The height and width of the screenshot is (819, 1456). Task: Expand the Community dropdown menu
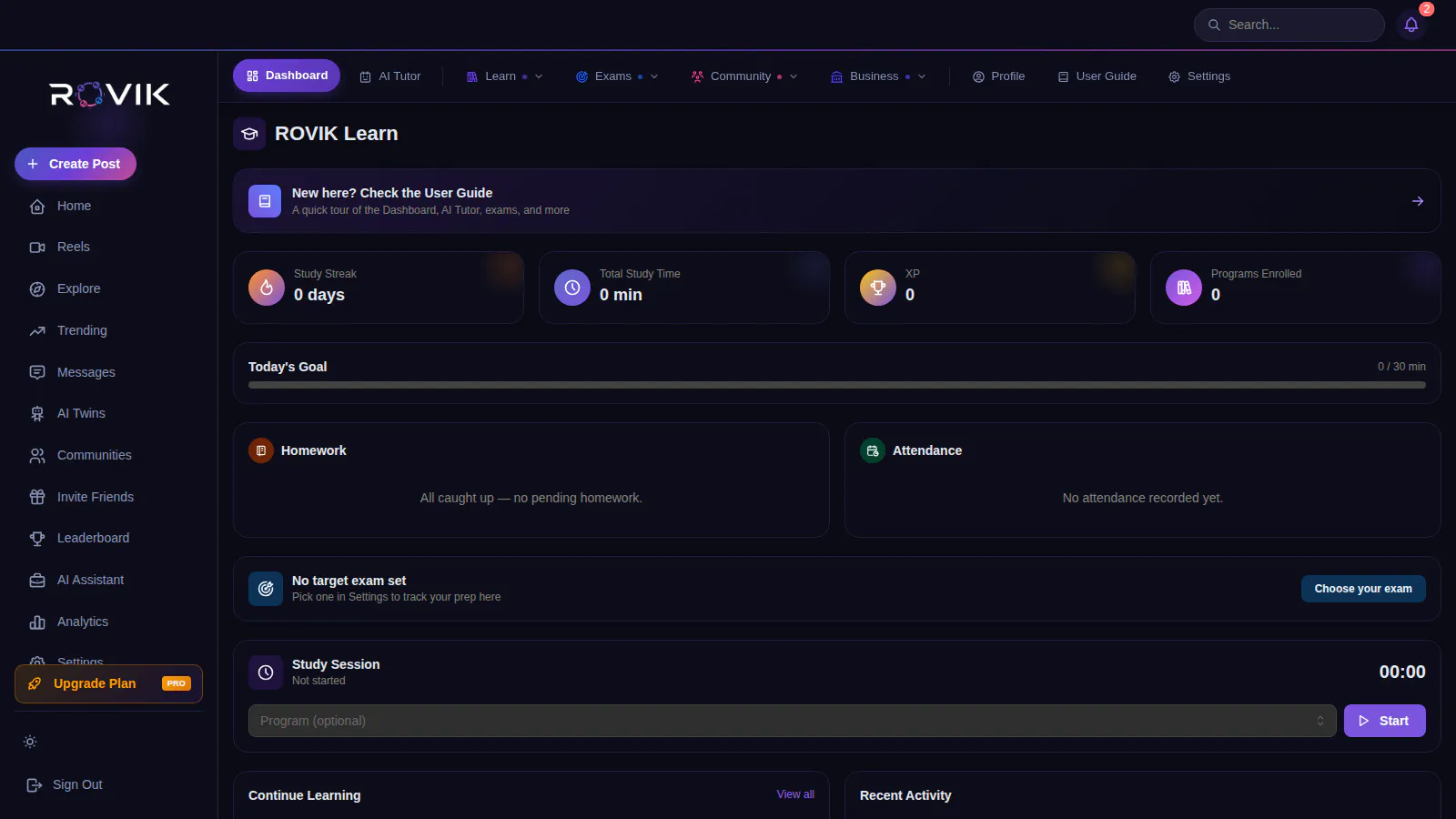(744, 76)
